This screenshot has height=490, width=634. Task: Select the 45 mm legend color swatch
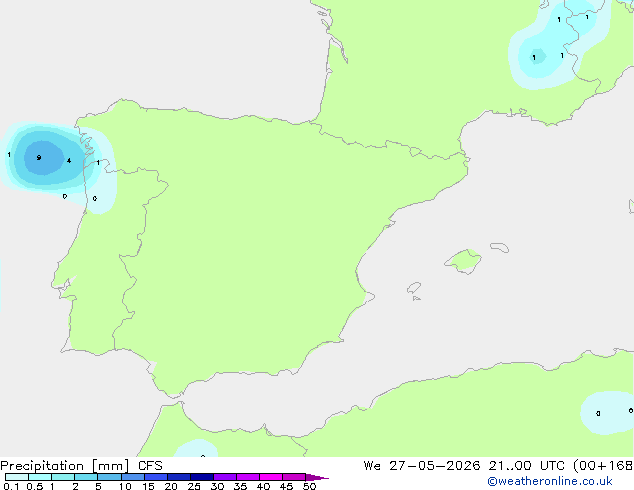(294, 477)
